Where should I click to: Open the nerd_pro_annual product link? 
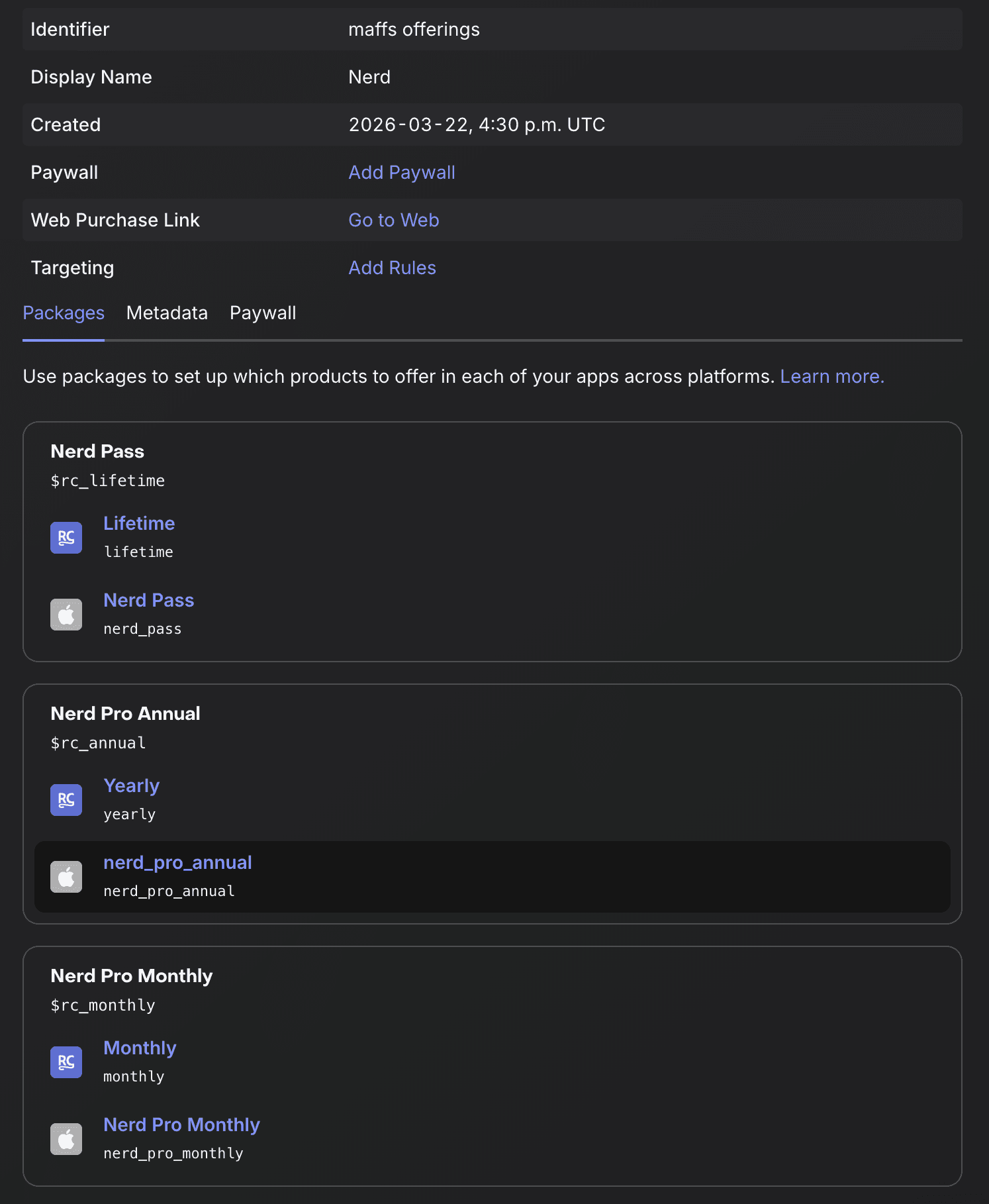[x=177, y=862]
